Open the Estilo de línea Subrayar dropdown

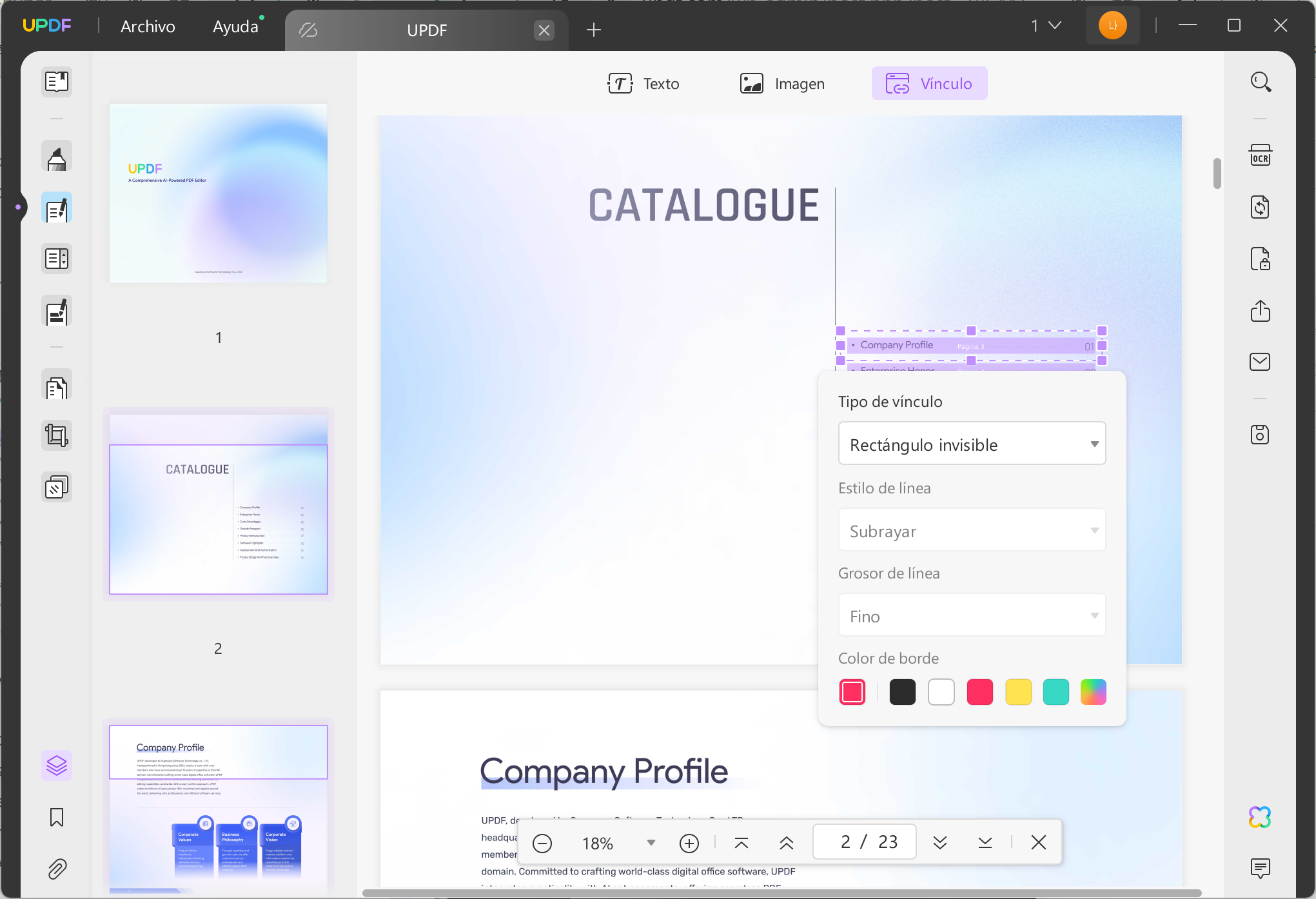[x=972, y=530]
